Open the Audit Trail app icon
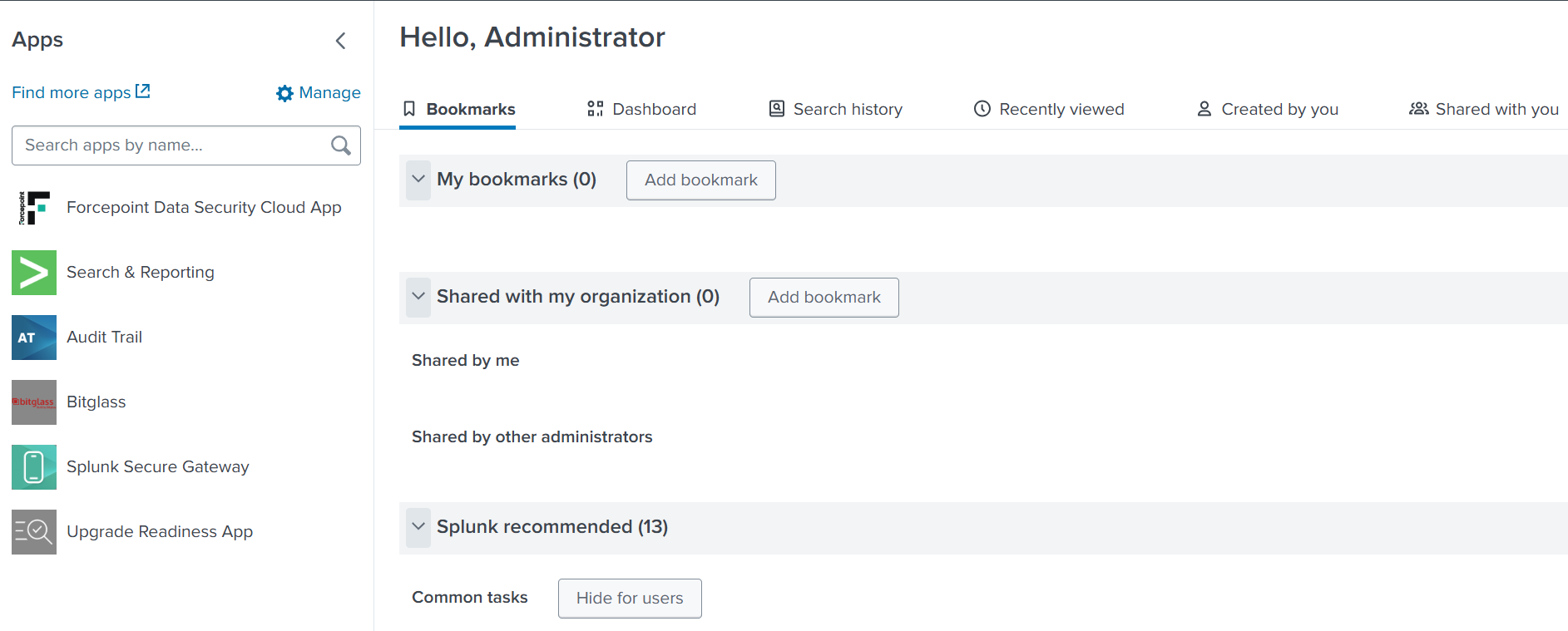The height and width of the screenshot is (631, 1568). point(34,338)
